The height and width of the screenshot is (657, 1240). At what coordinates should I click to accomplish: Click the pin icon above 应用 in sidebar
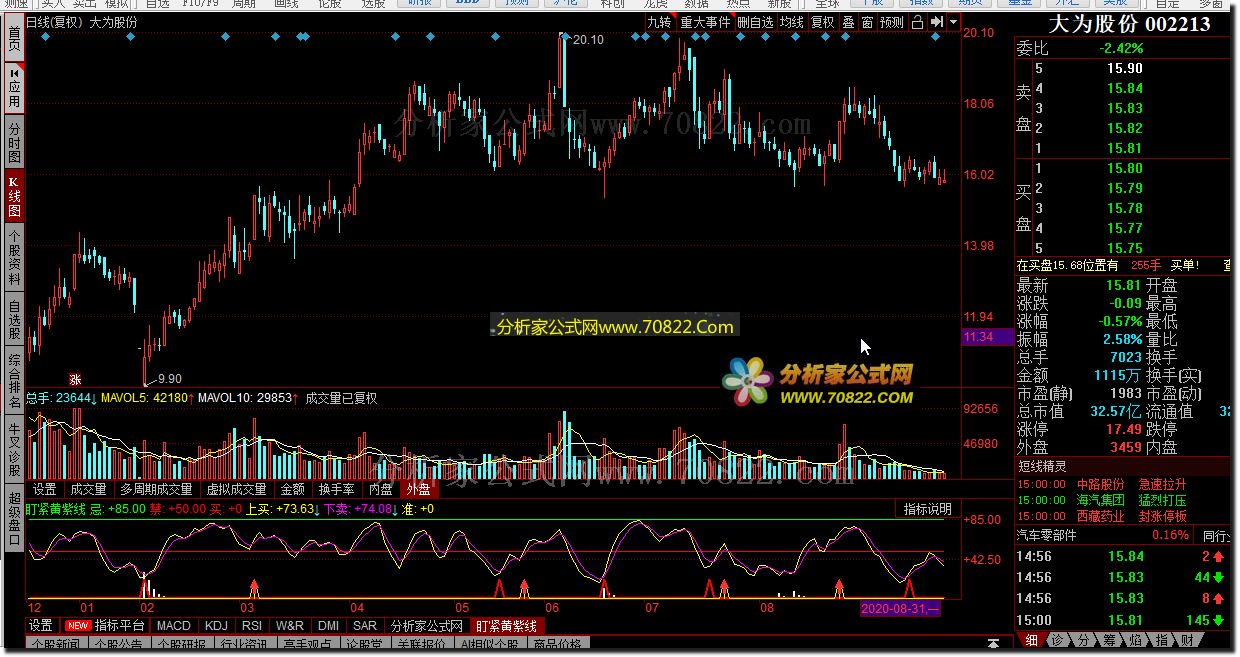pyautogui.click(x=14, y=73)
